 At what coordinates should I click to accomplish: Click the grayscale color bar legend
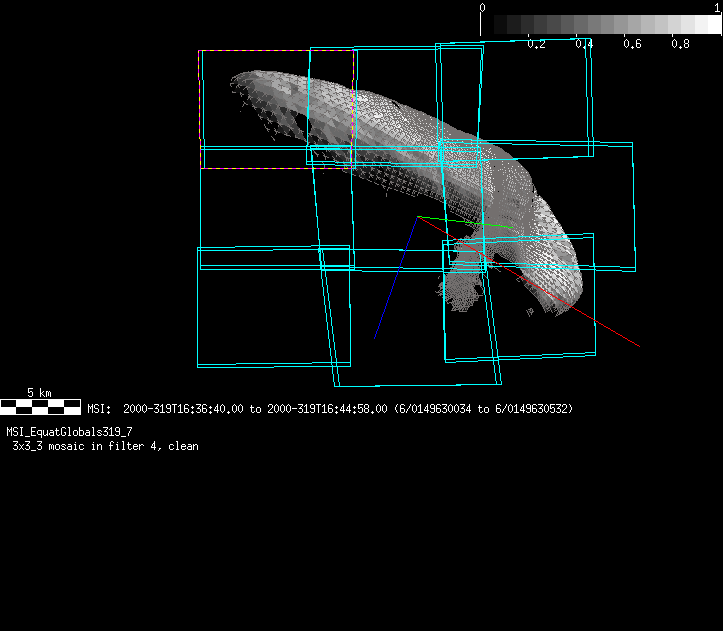click(602, 25)
